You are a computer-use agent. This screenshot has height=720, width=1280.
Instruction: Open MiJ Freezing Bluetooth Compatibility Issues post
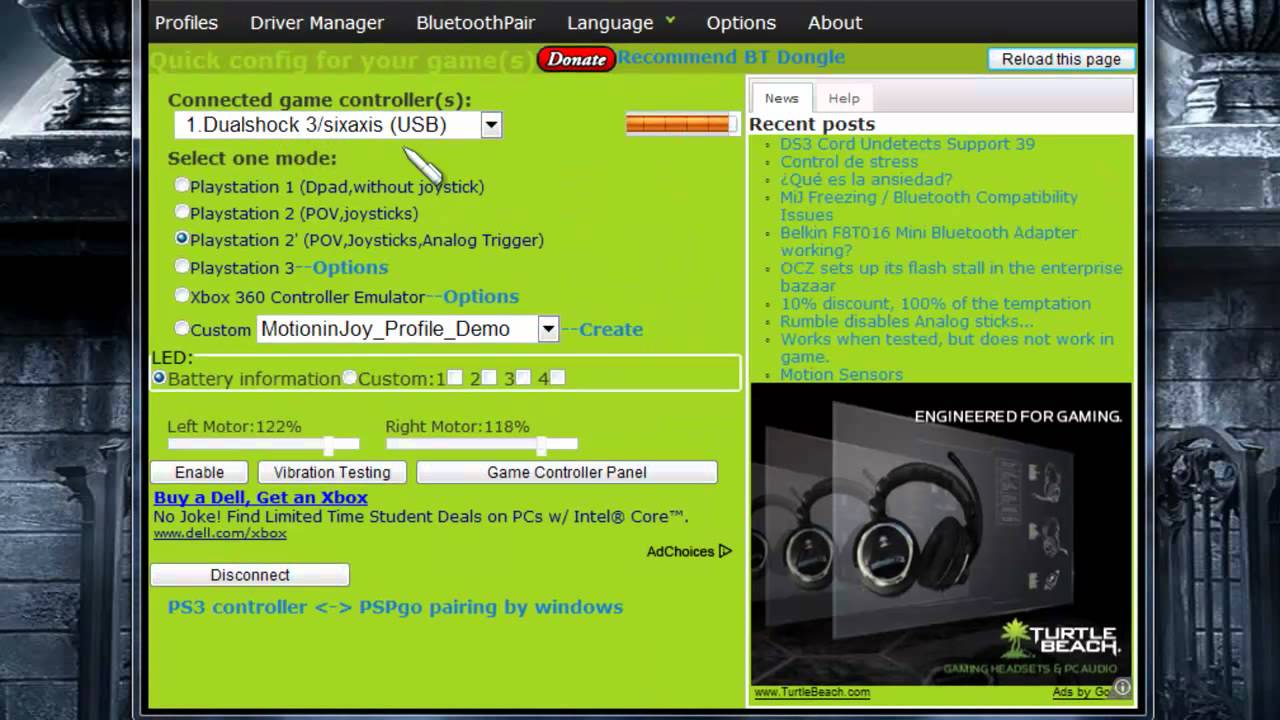pos(929,206)
